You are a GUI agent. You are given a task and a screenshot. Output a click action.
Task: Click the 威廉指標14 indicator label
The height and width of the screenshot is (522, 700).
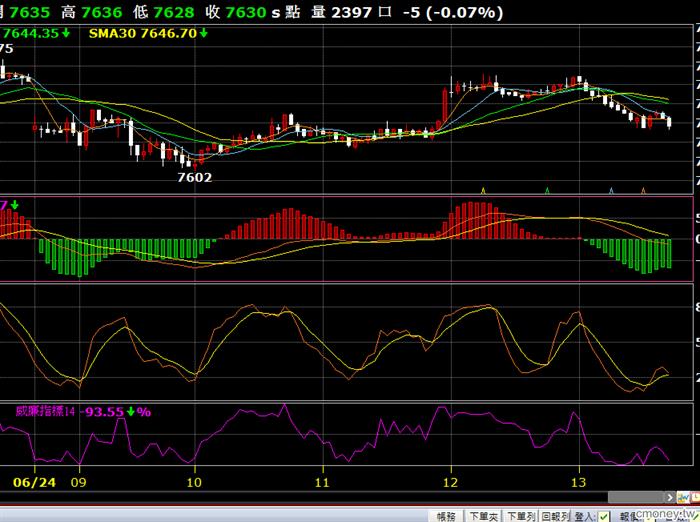pyautogui.click(x=45, y=411)
